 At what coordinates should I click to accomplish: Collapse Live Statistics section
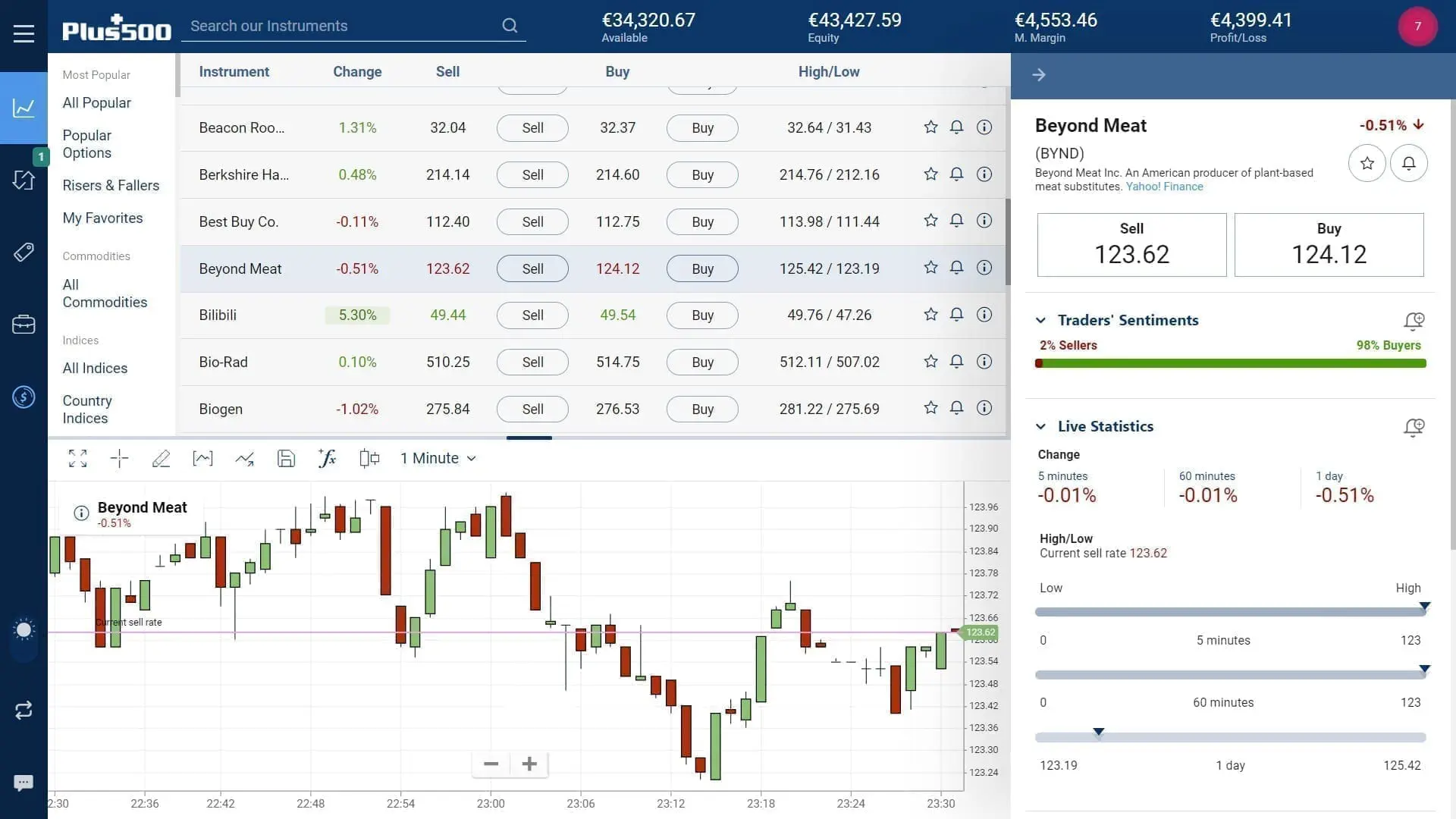(1040, 426)
